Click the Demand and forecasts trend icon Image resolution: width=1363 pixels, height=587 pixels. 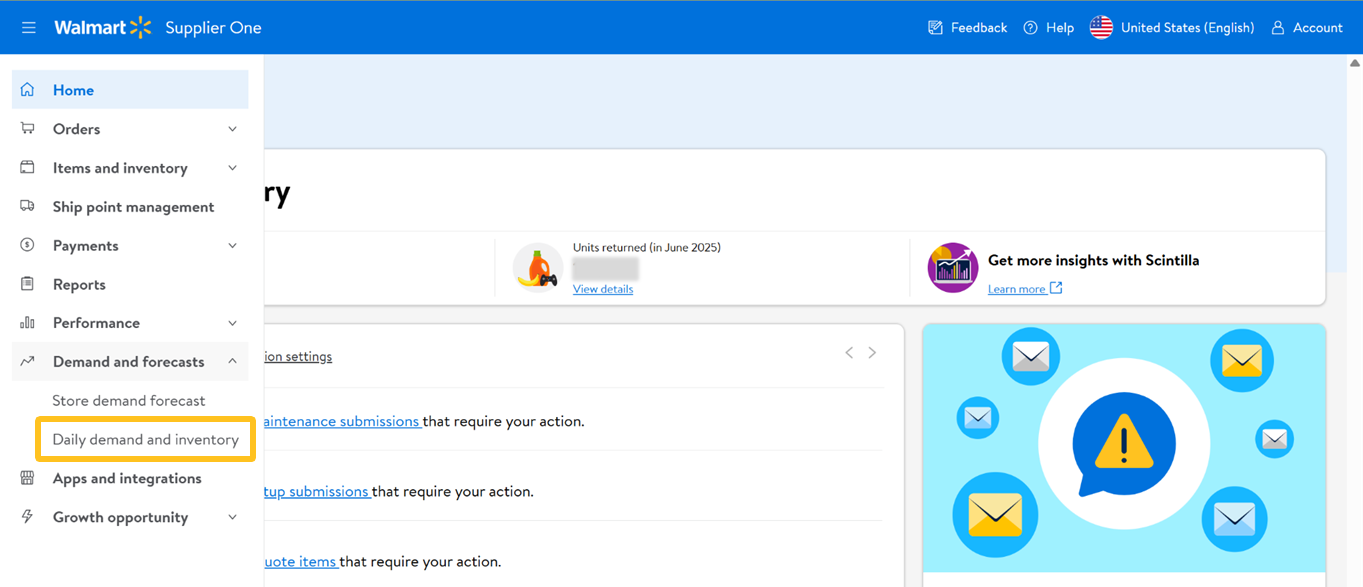click(27, 362)
